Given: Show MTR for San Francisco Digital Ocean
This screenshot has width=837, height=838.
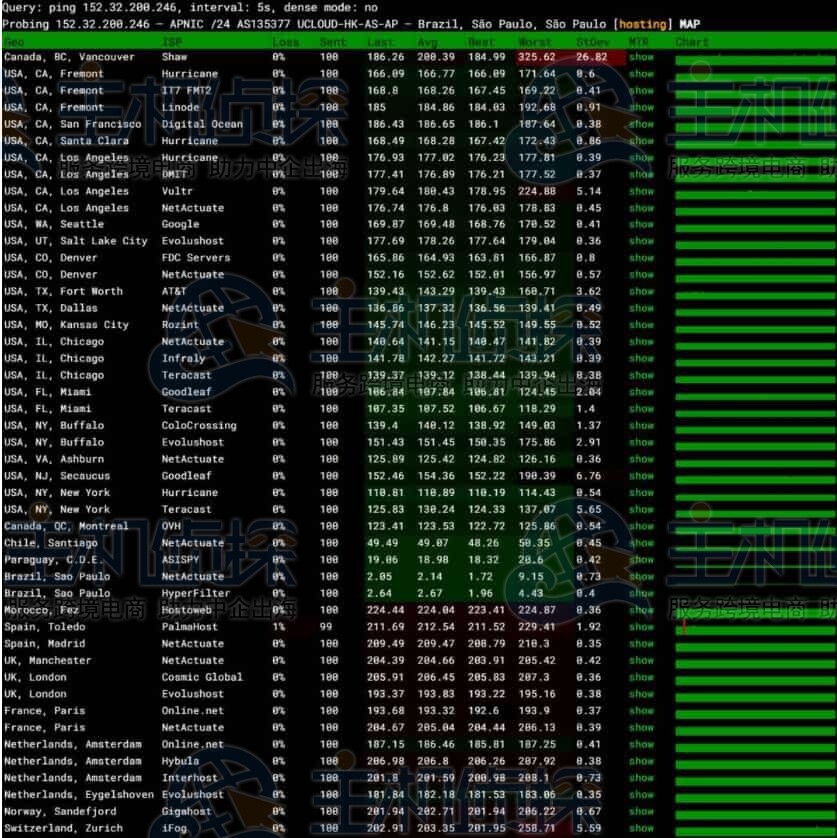Looking at the screenshot, I should [x=641, y=124].
